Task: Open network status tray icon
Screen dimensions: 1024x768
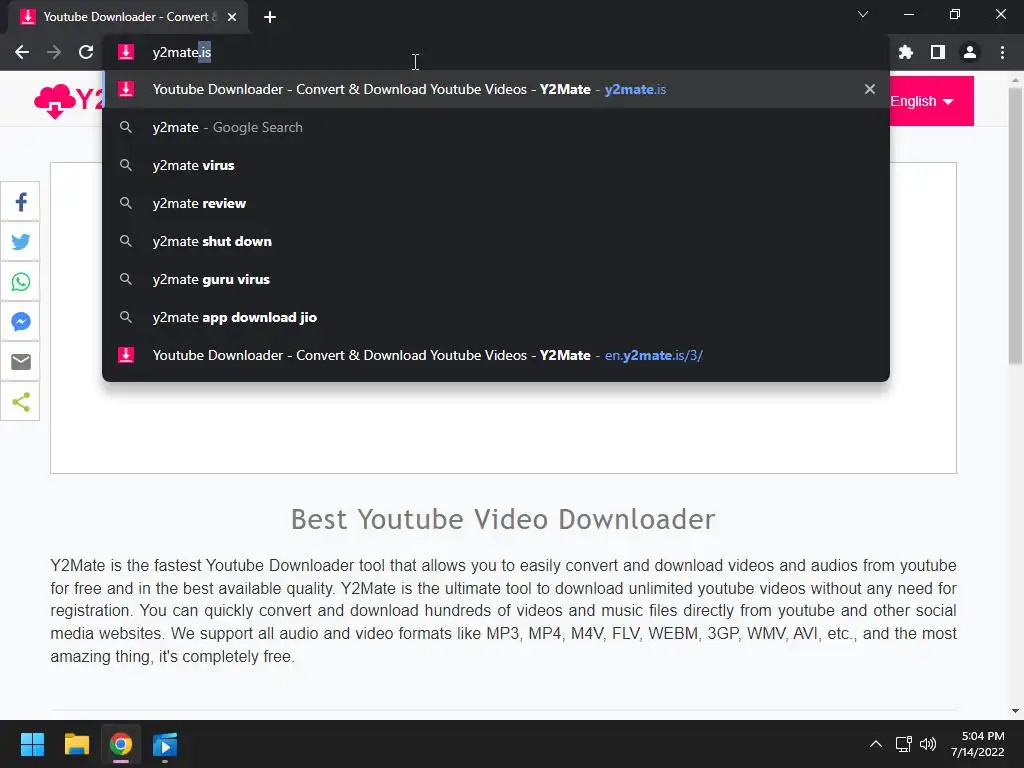Action: tap(904, 744)
